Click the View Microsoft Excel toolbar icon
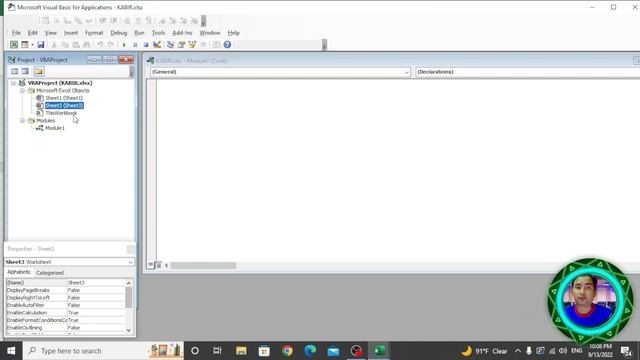Screen dimensions: 640x360 coord(14,44)
